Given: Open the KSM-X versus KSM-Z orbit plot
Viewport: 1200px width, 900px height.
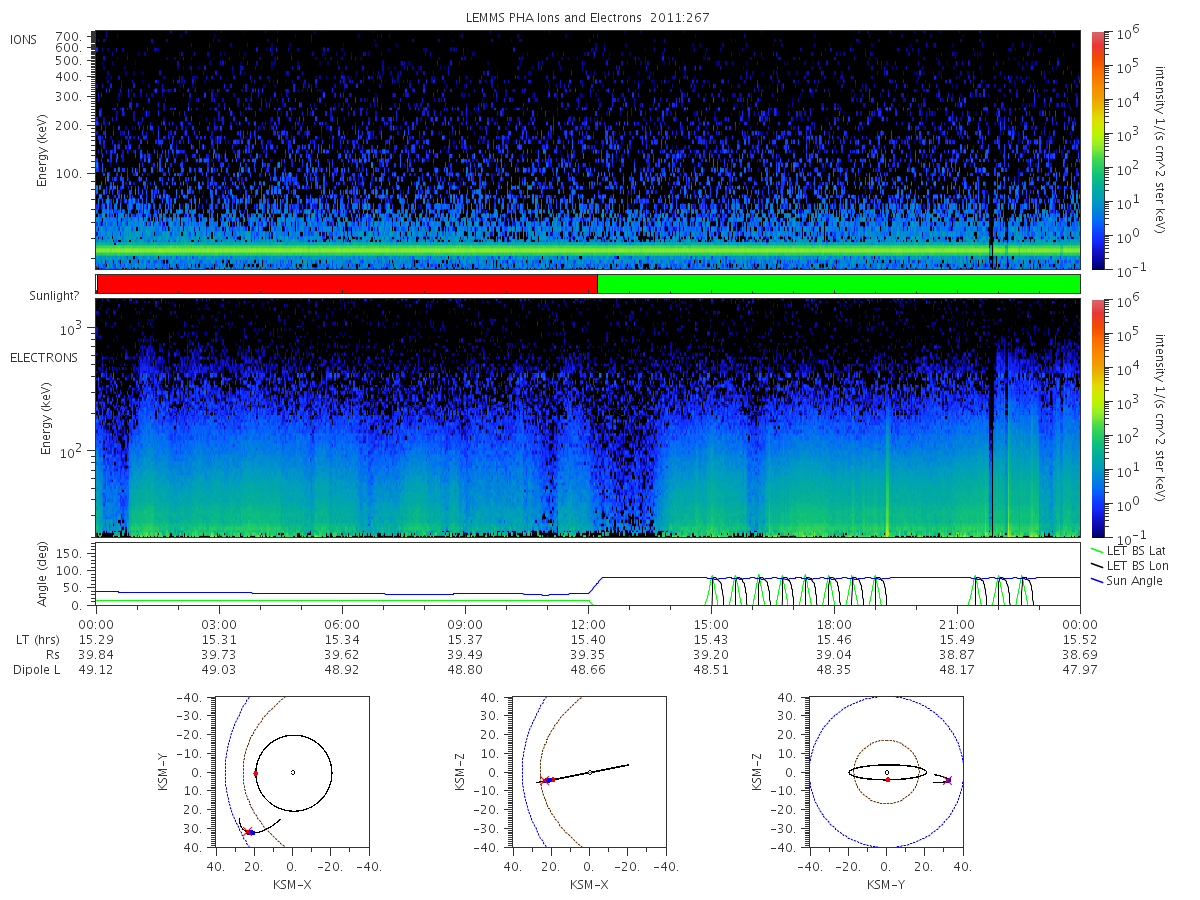Looking at the screenshot, I should tap(588, 772).
